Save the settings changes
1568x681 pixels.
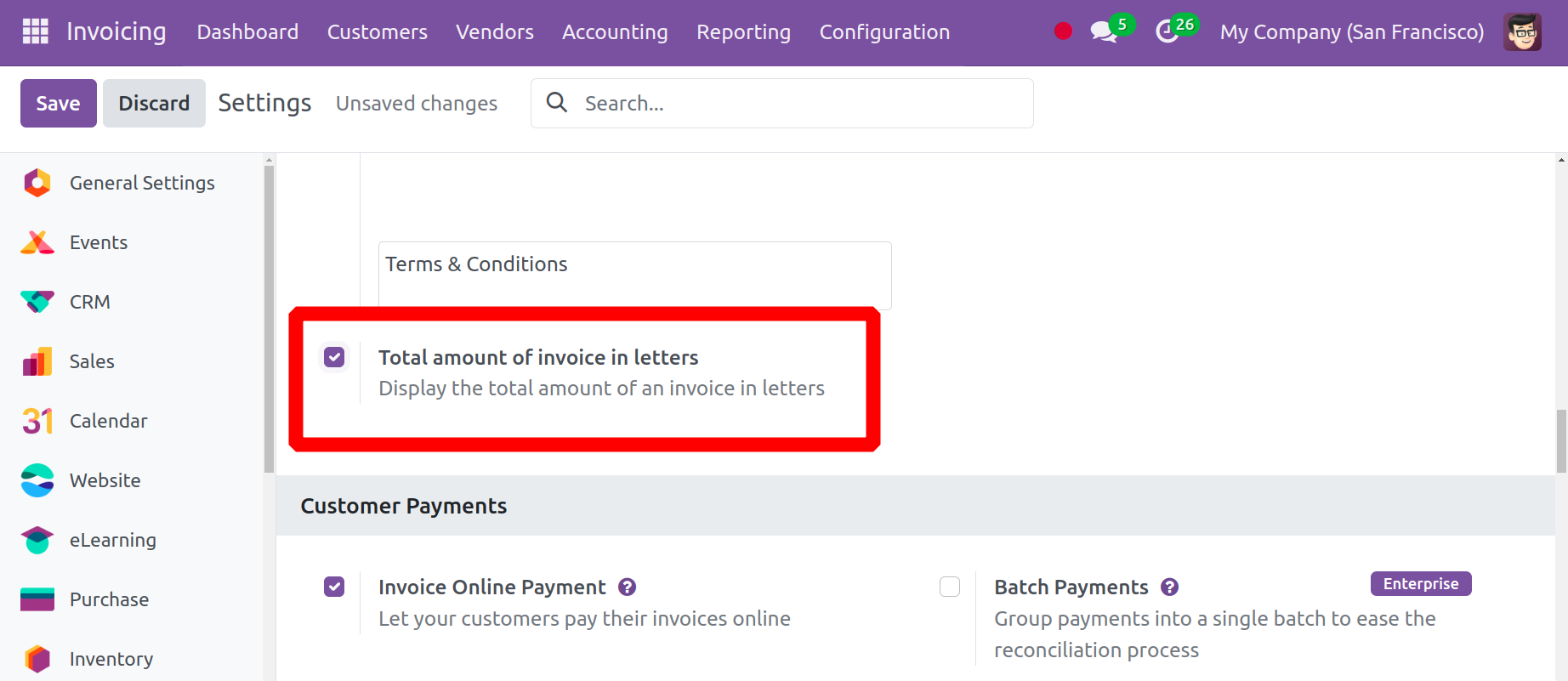pos(59,104)
